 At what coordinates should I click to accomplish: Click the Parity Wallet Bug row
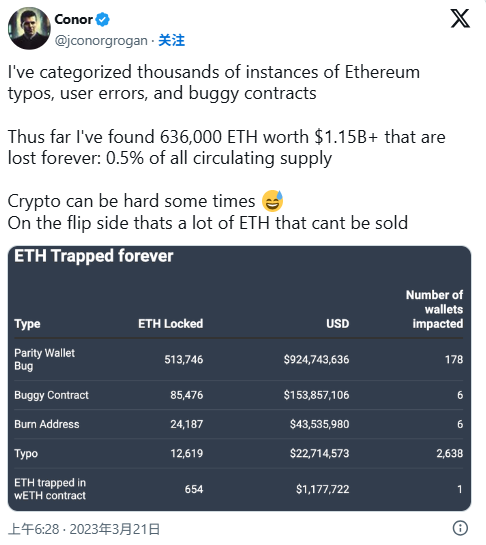[238, 359]
